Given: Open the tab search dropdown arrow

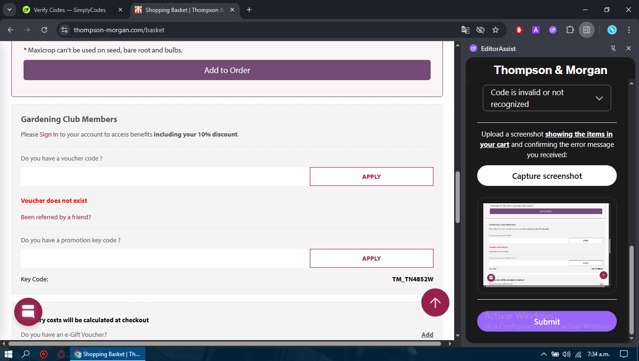Looking at the screenshot, I should pyautogui.click(x=9, y=10).
